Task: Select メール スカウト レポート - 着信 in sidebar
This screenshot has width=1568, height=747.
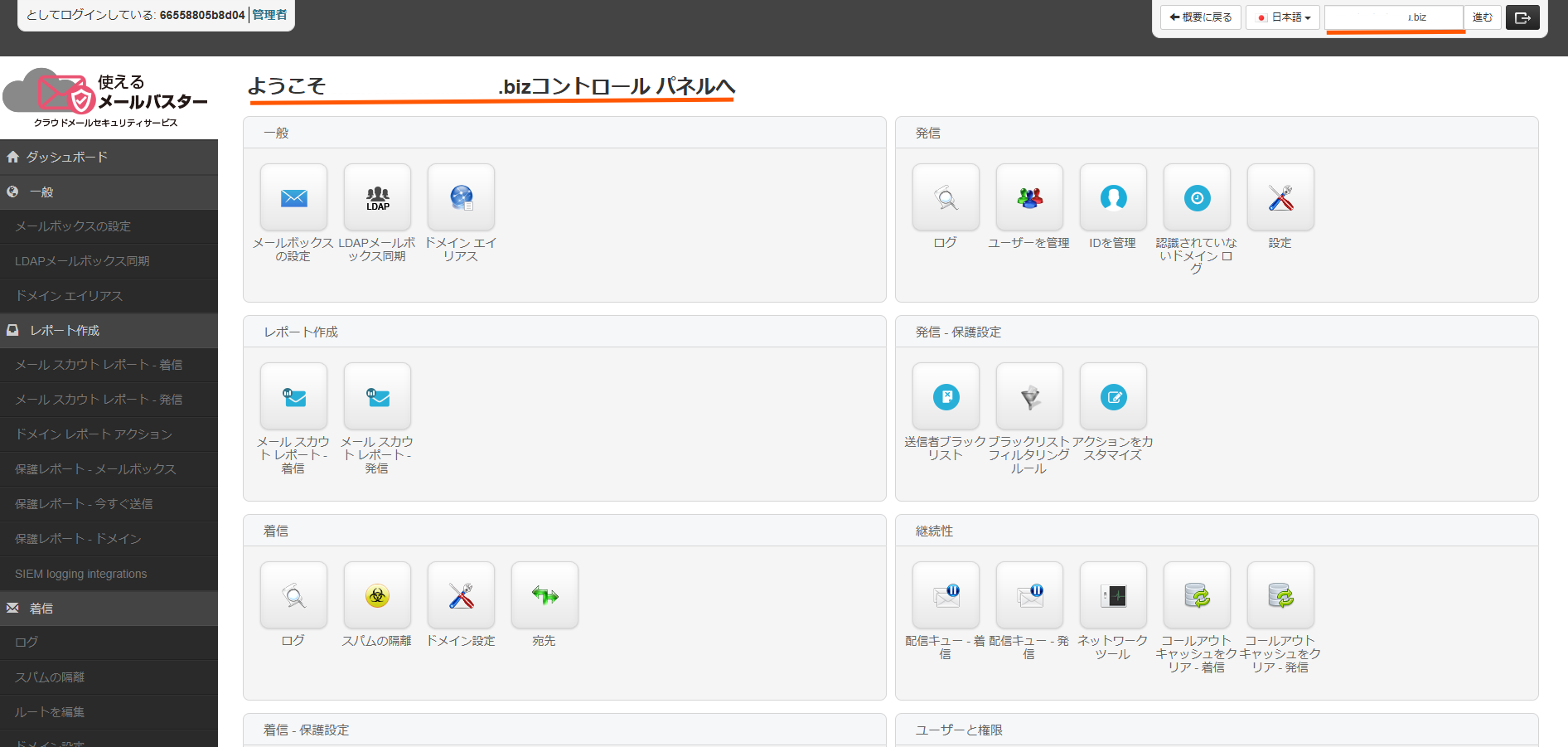Action: click(x=109, y=365)
